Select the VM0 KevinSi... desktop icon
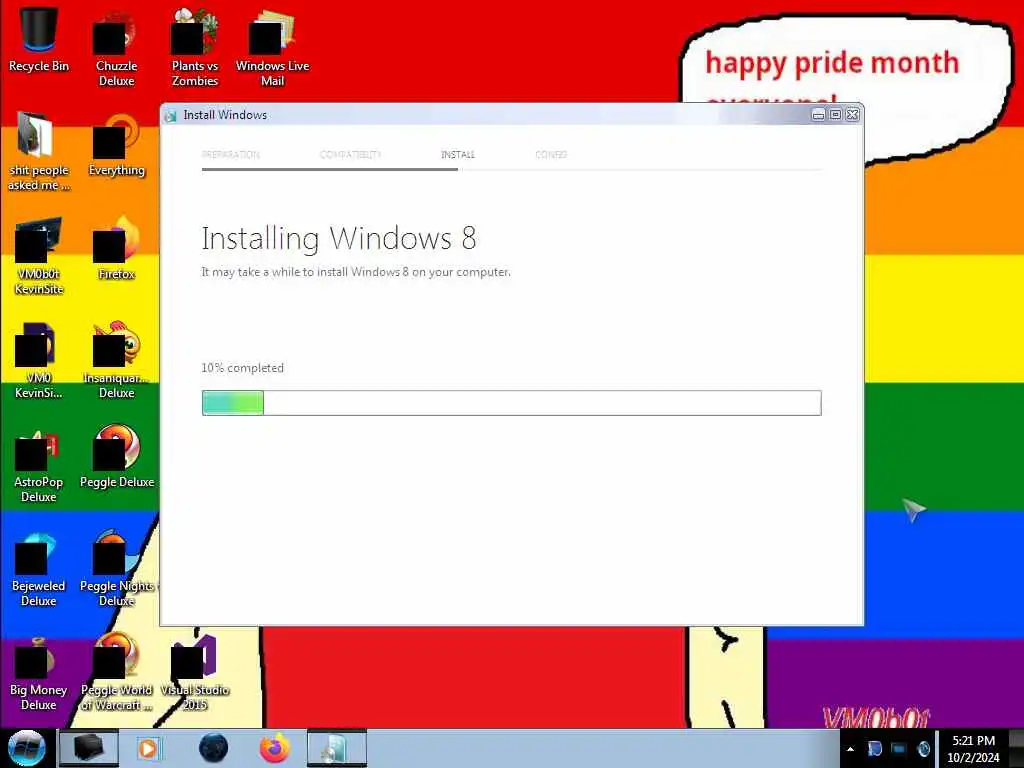The width and height of the screenshot is (1024, 768). pyautogui.click(x=39, y=359)
